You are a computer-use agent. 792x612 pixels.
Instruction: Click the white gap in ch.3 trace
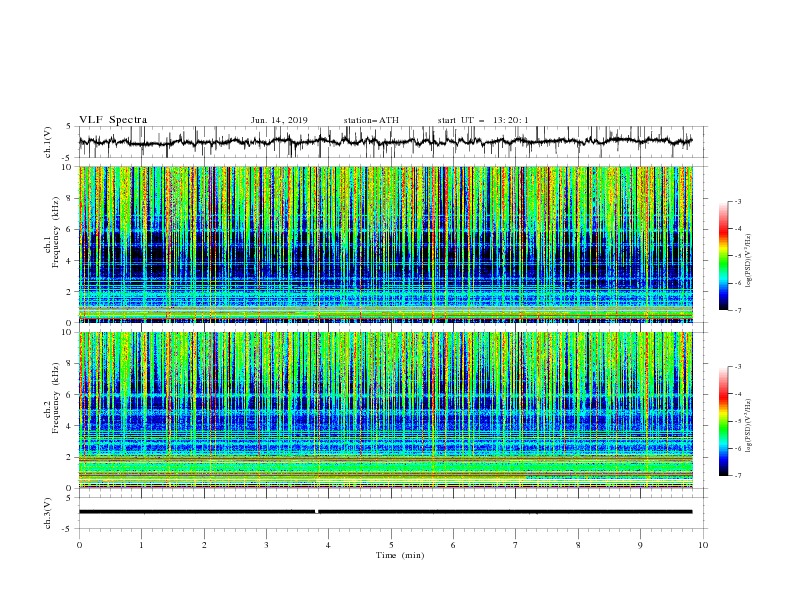(317, 512)
